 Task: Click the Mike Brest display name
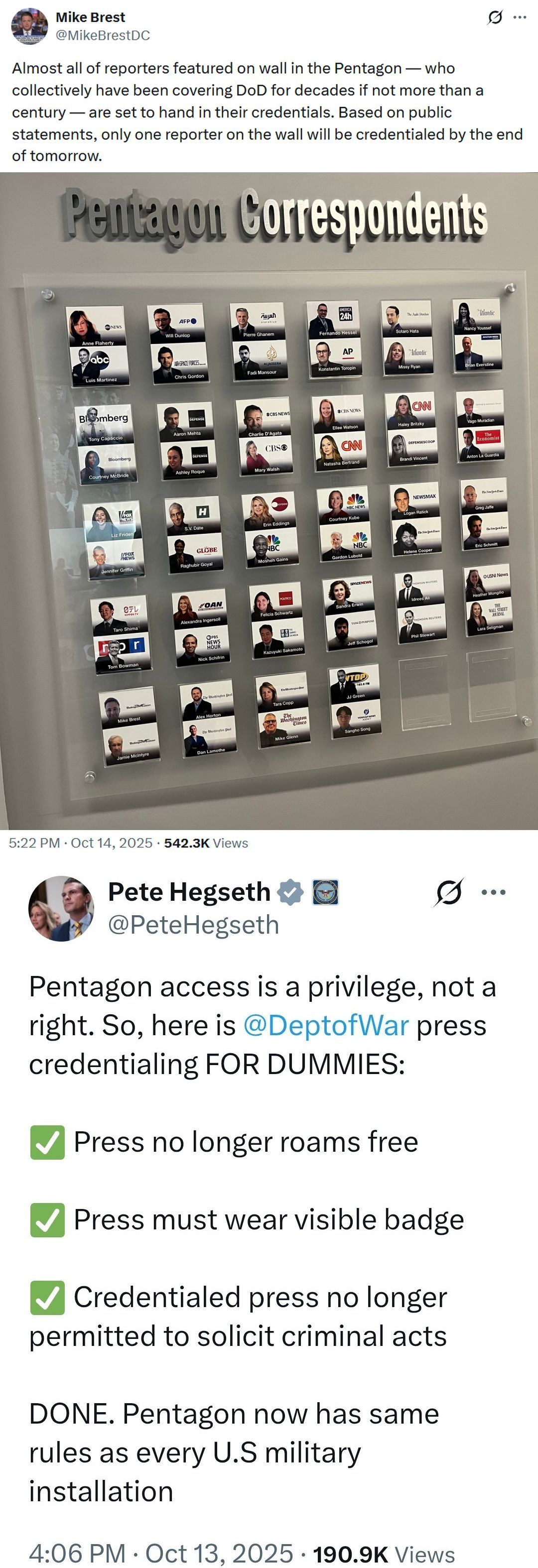pyautogui.click(x=90, y=17)
